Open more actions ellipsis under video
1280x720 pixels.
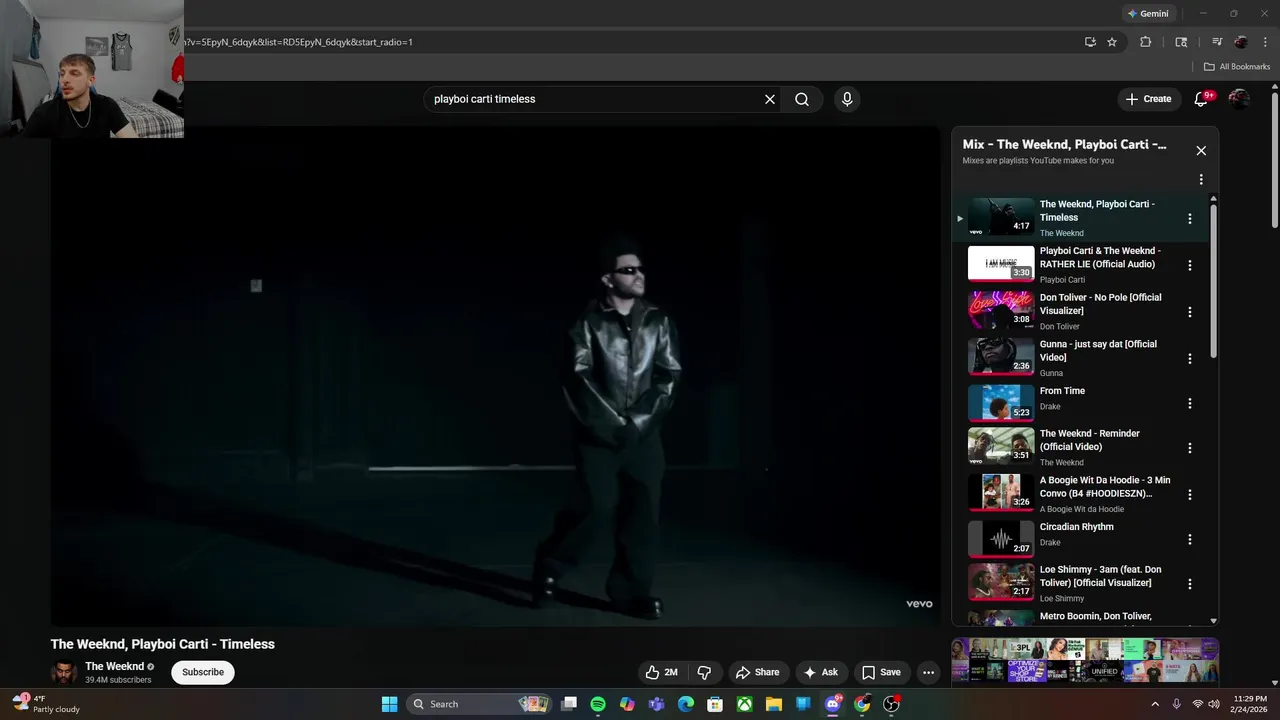click(928, 673)
